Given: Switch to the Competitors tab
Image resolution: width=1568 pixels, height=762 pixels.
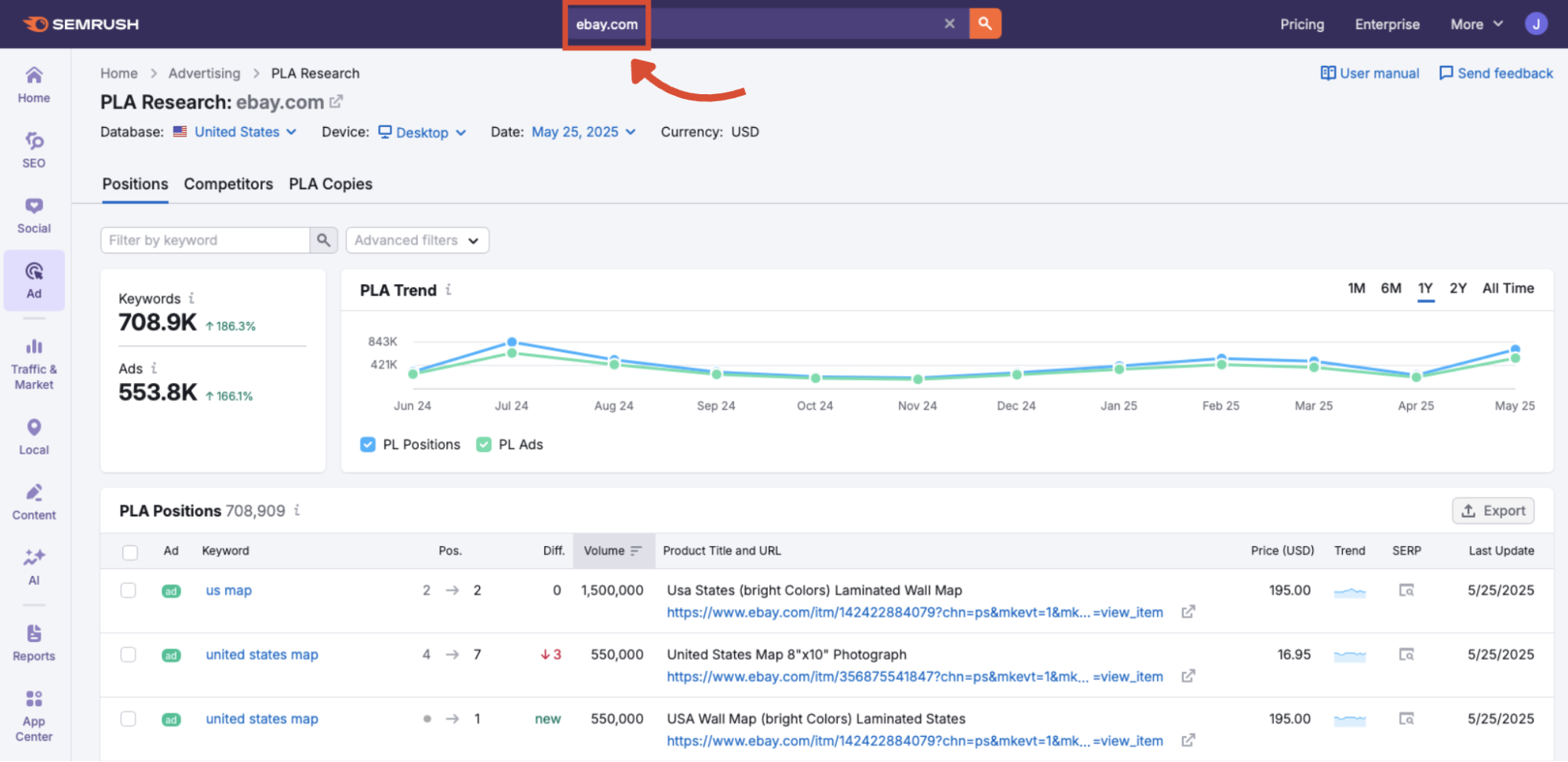Looking at the screenshot, I should (228, 184).
